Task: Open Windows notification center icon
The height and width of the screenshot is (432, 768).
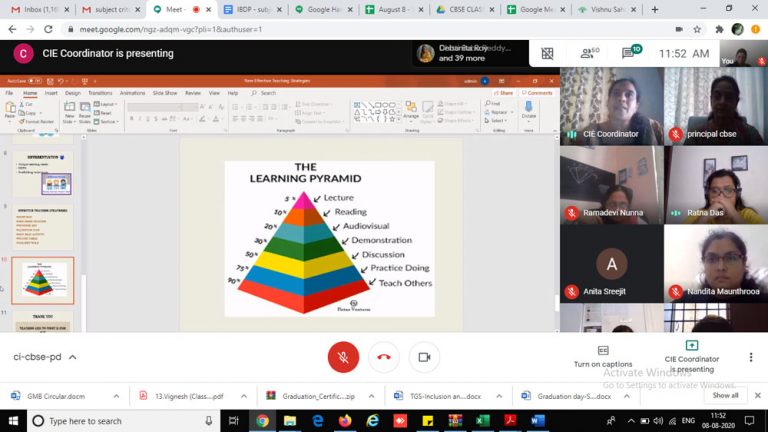Action: point(749,421)
